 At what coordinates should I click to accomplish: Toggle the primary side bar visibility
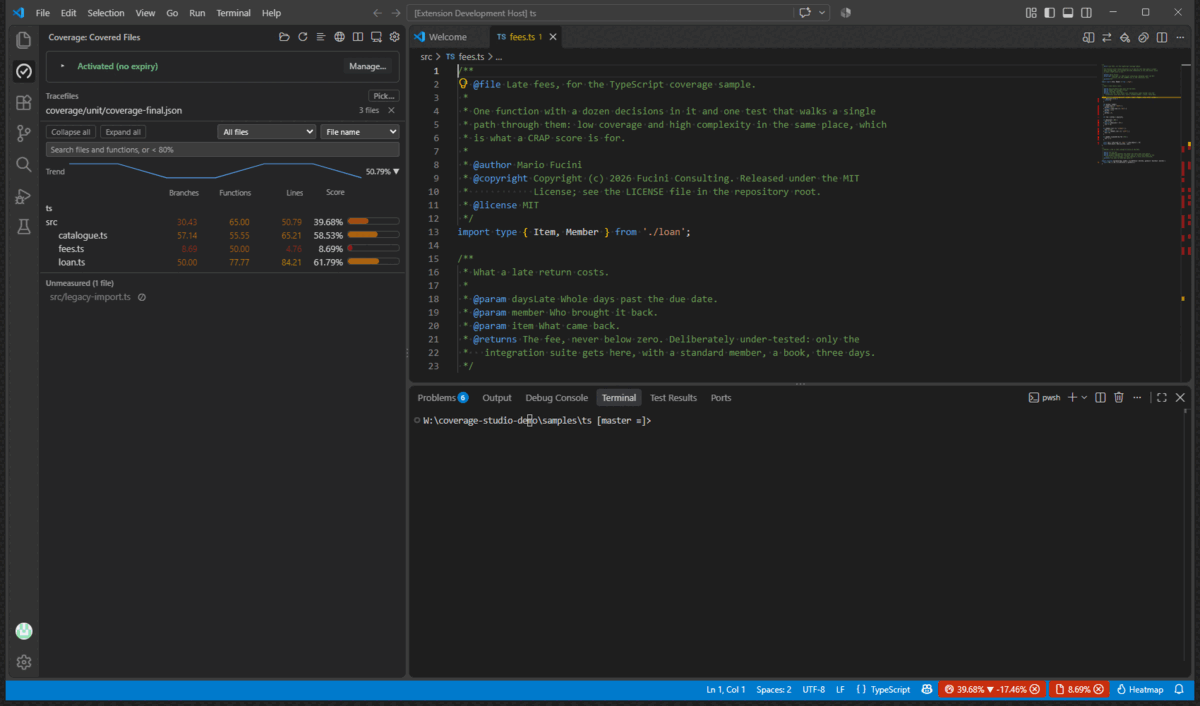[x=1050, y=13]
